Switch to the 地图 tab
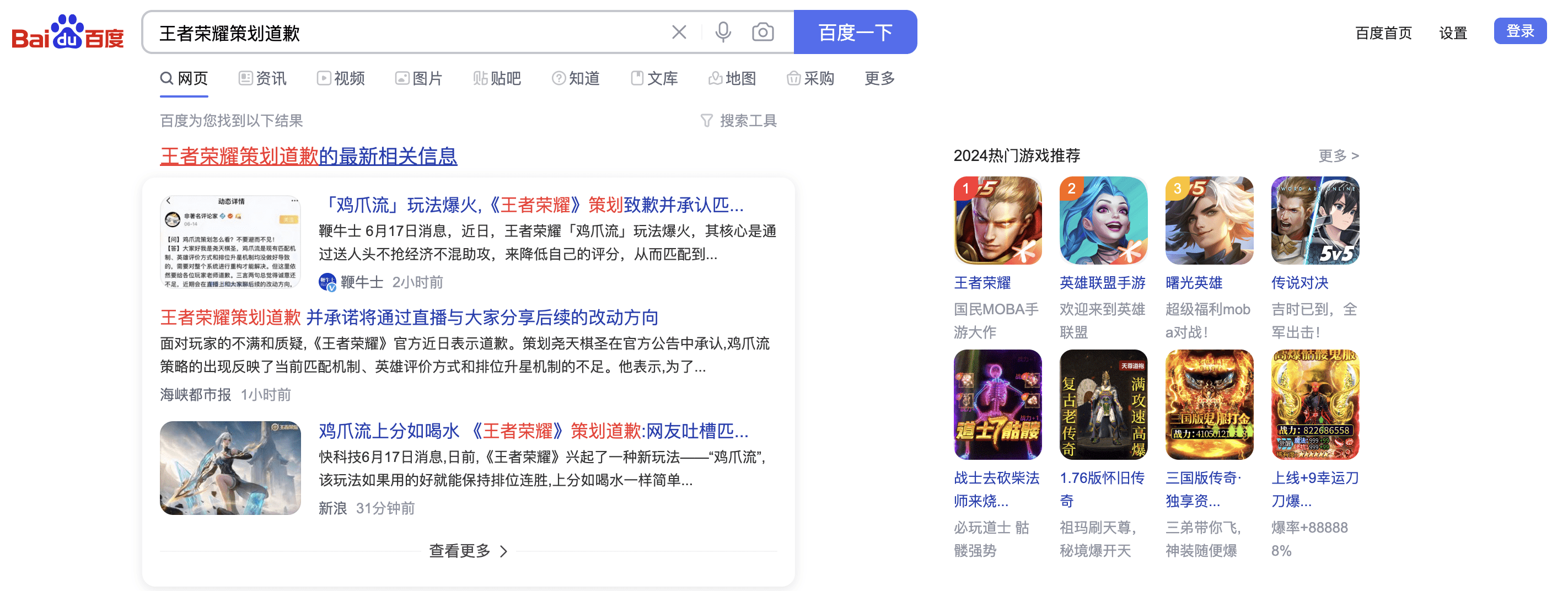Image resolution: width=1568 pixels, height=591 pixels. click(x=732, y=78)
